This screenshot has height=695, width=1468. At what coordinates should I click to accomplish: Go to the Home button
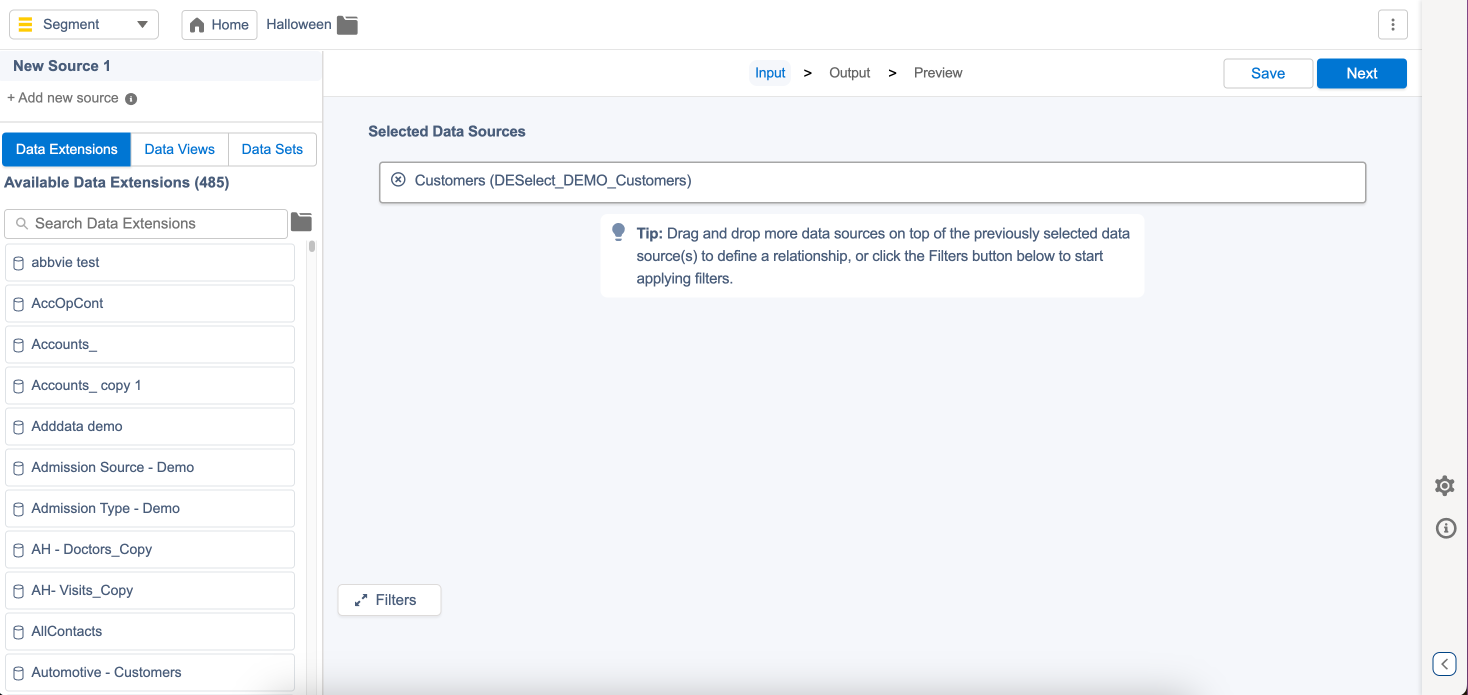(219, 25)
